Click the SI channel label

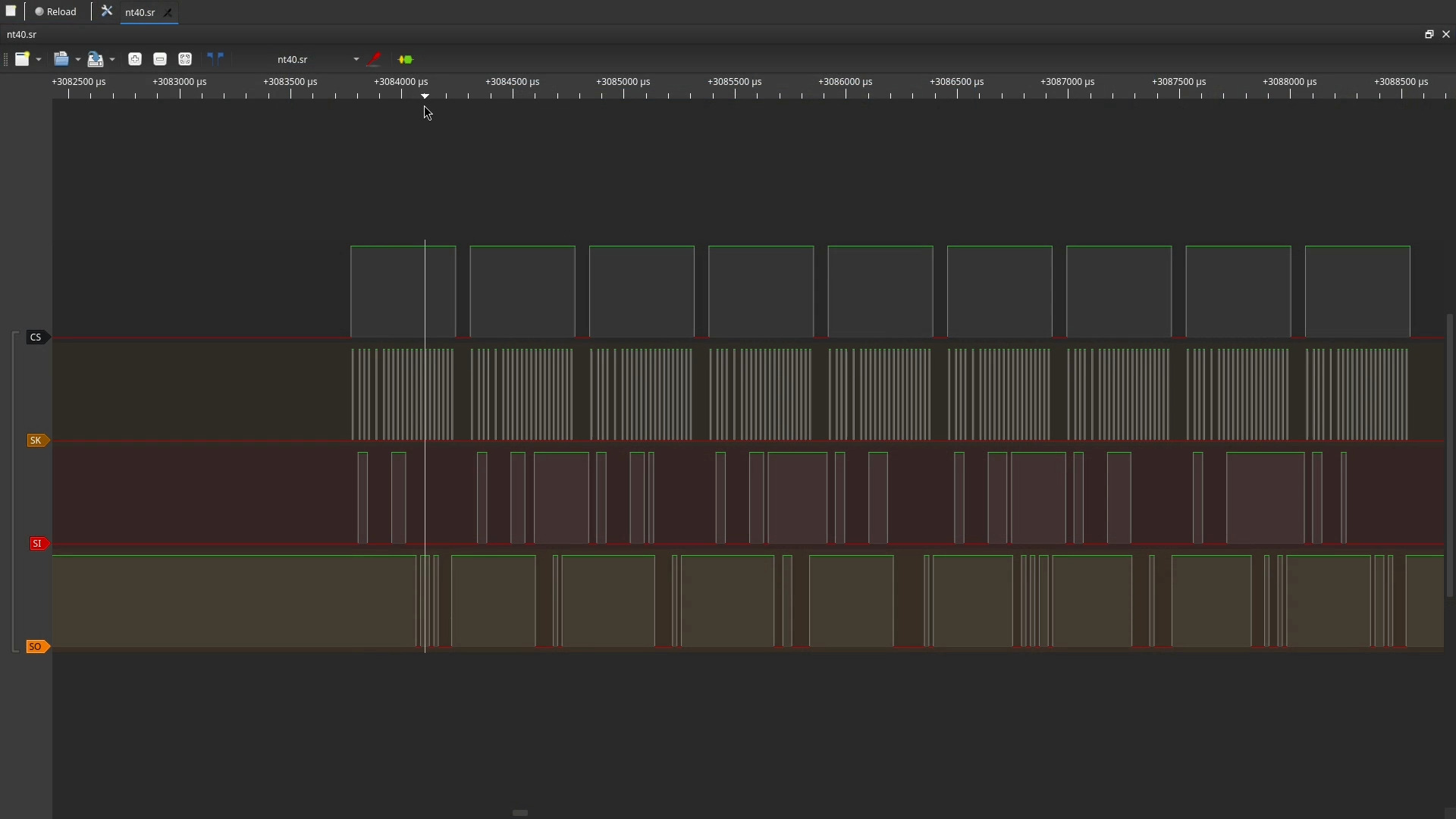pyautogui.click(x=37, y=544)
